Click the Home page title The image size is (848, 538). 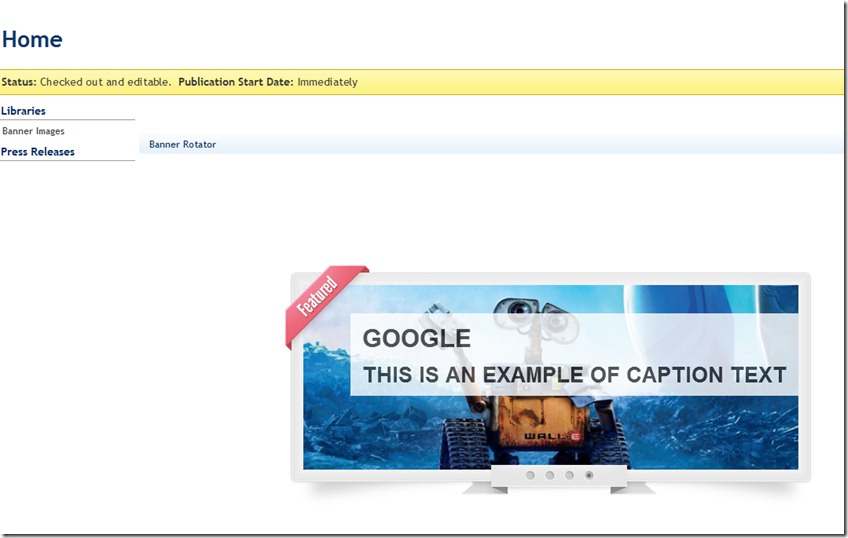32,39
